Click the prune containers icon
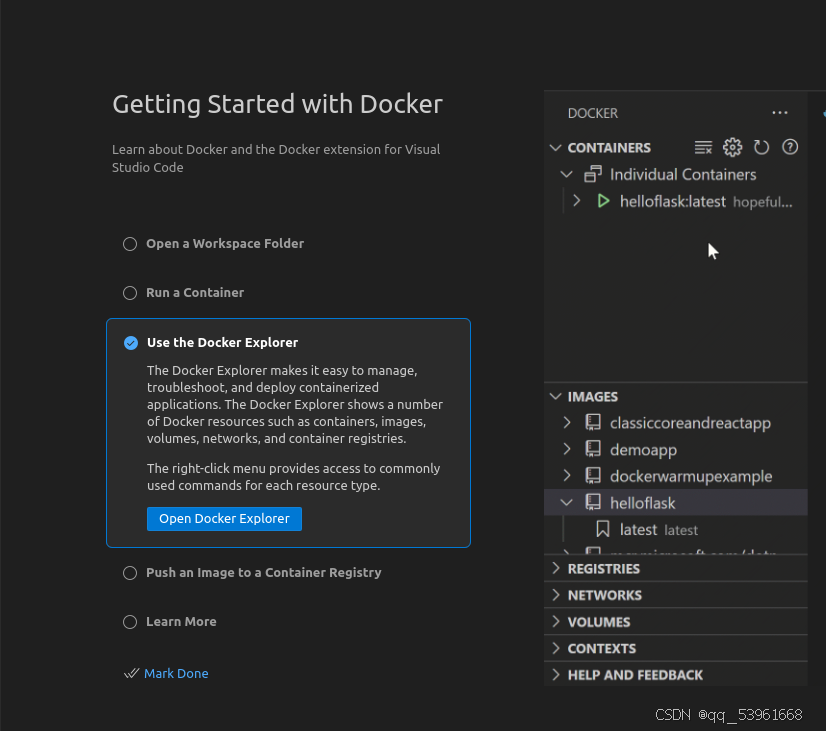 [x=703, y=148]
